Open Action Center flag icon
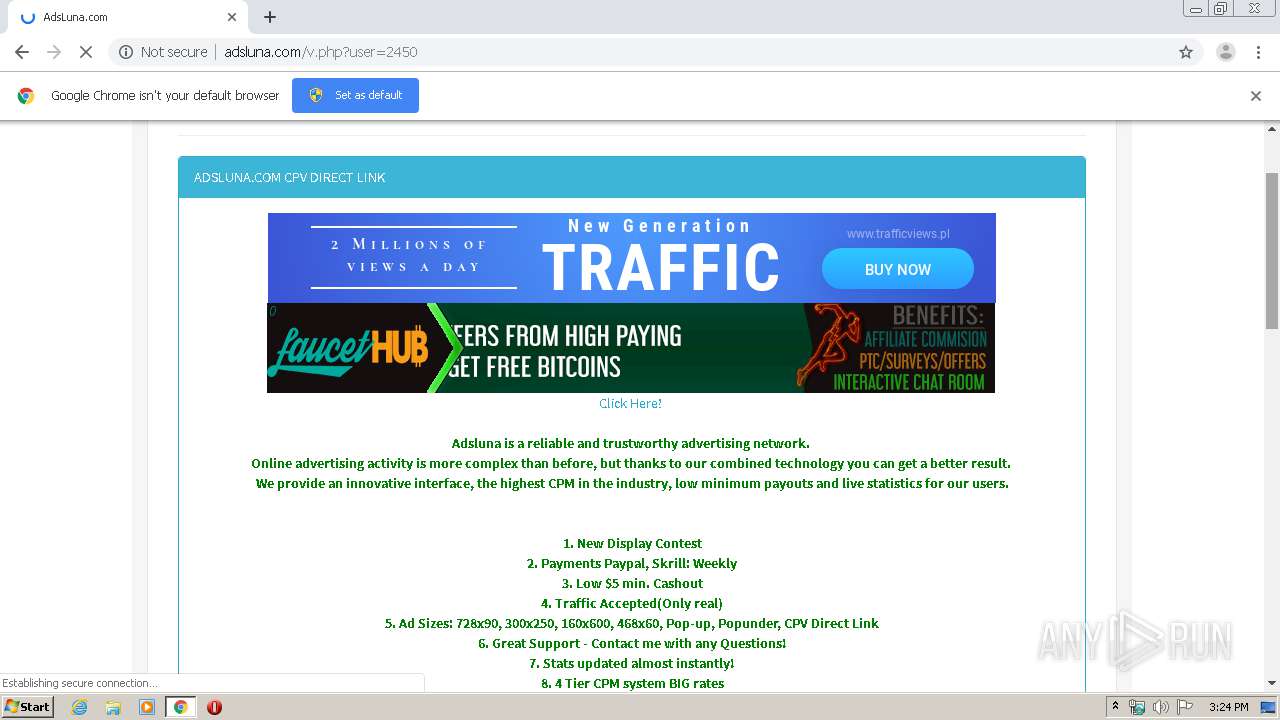Viewport: 1280px width, 720px height. (x=1183, y=707)
